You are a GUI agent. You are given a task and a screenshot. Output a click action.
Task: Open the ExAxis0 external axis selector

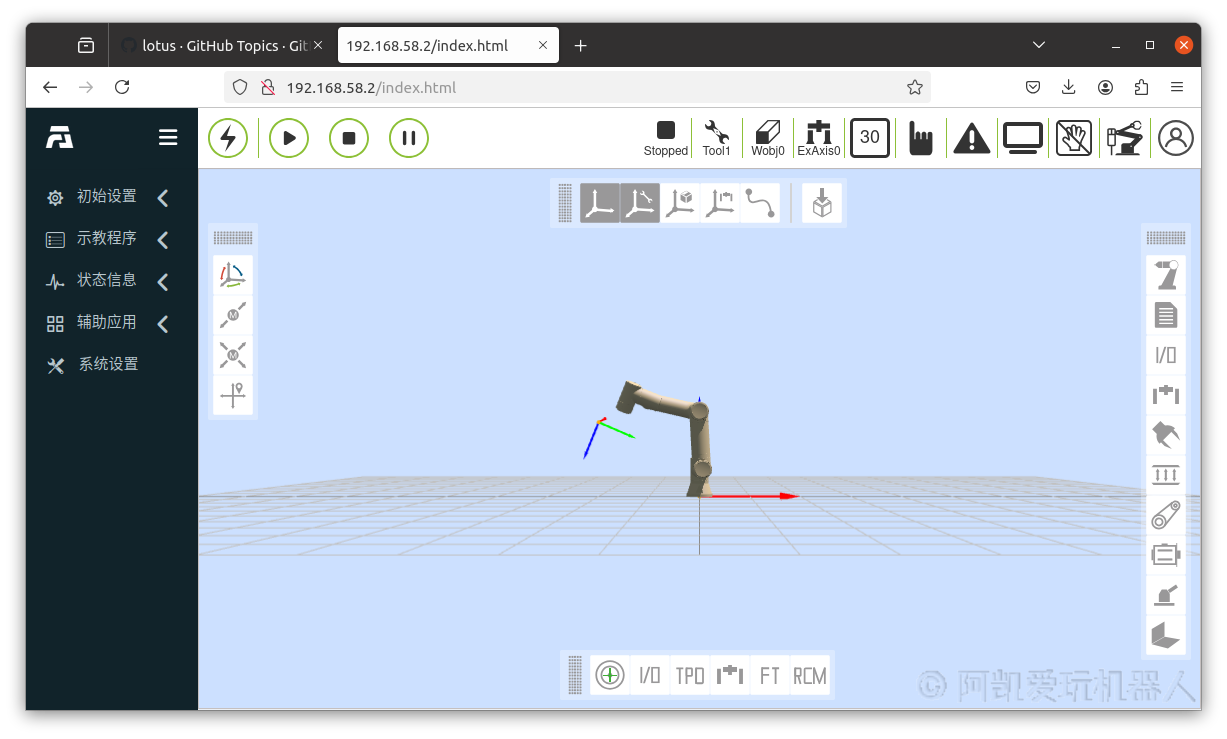(819, 138)
